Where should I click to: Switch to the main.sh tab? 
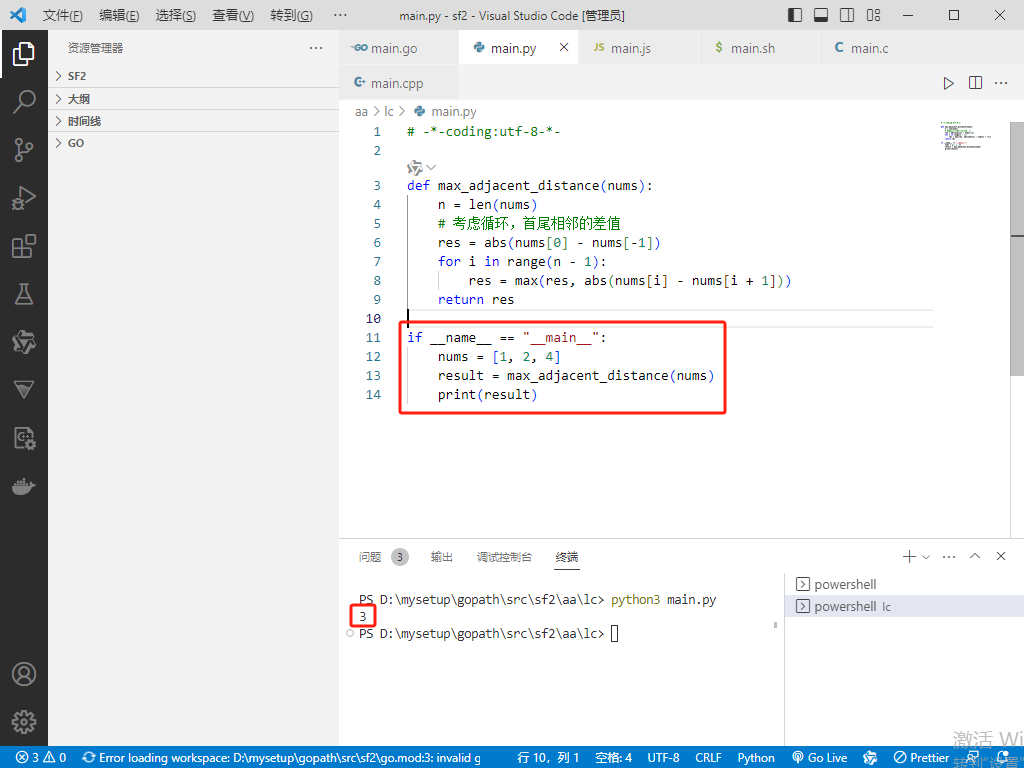pyautogui.click(x=758, y=48)
